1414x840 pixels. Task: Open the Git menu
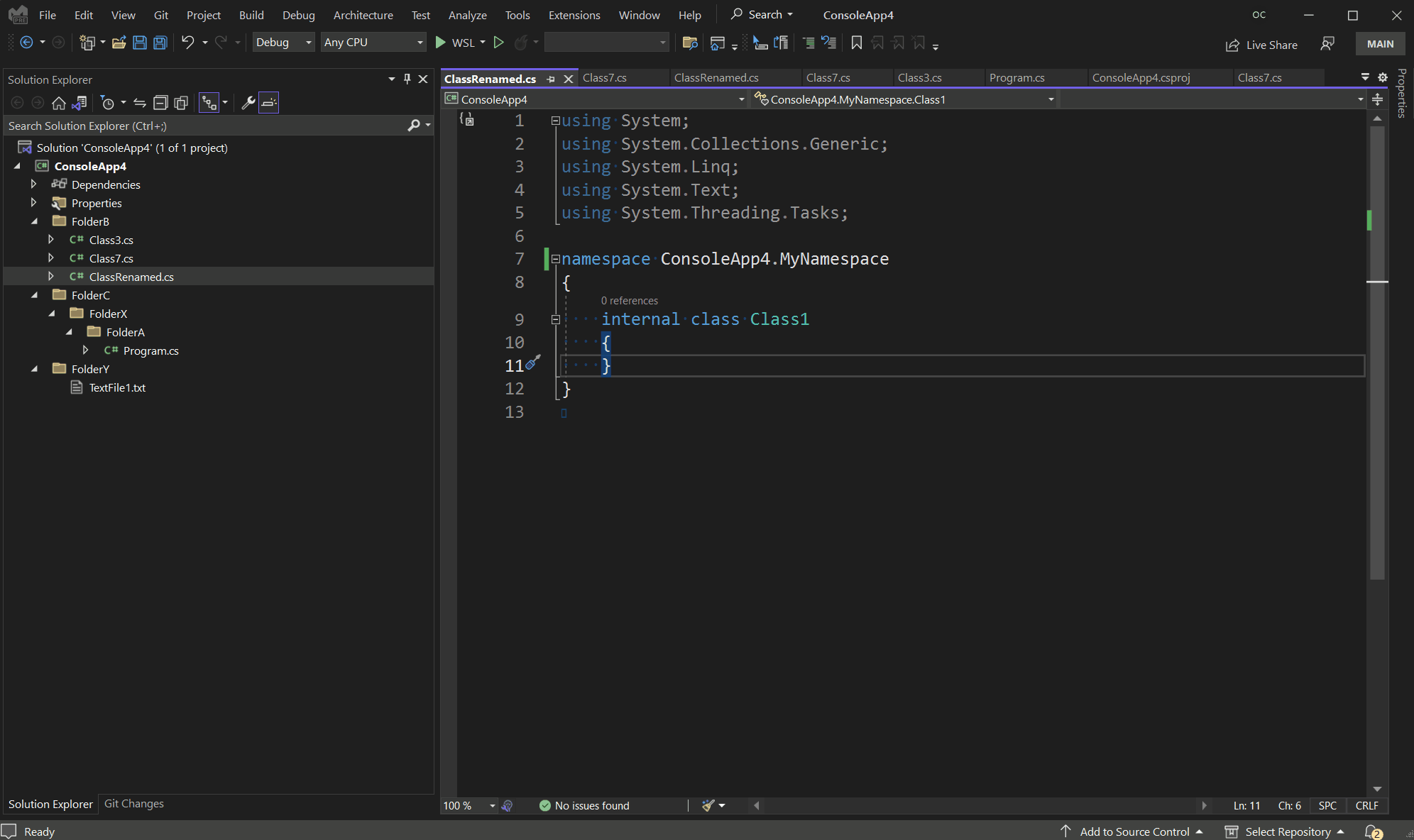click(x=161, y=14)
